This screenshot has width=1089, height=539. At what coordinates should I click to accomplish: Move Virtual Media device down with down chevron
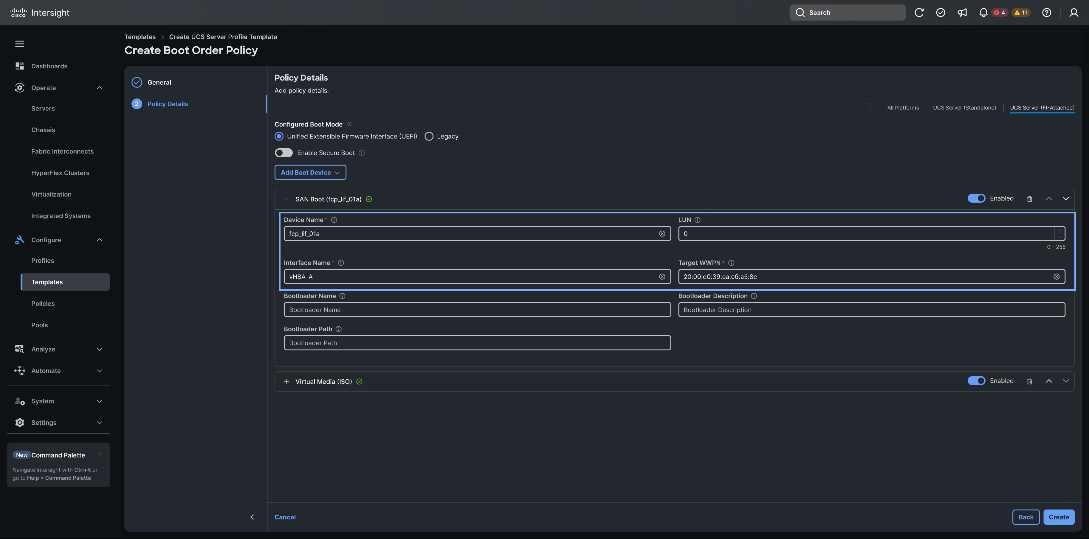pos(1066,381)
